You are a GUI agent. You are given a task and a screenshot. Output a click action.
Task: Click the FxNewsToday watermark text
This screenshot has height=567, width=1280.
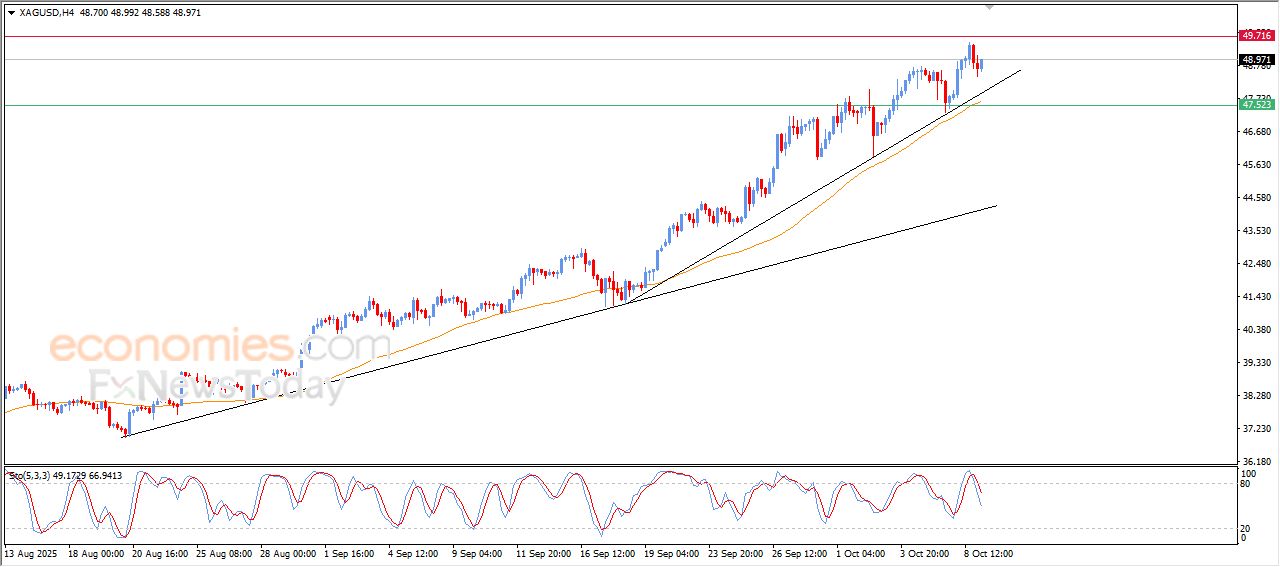tap(217, 385)
